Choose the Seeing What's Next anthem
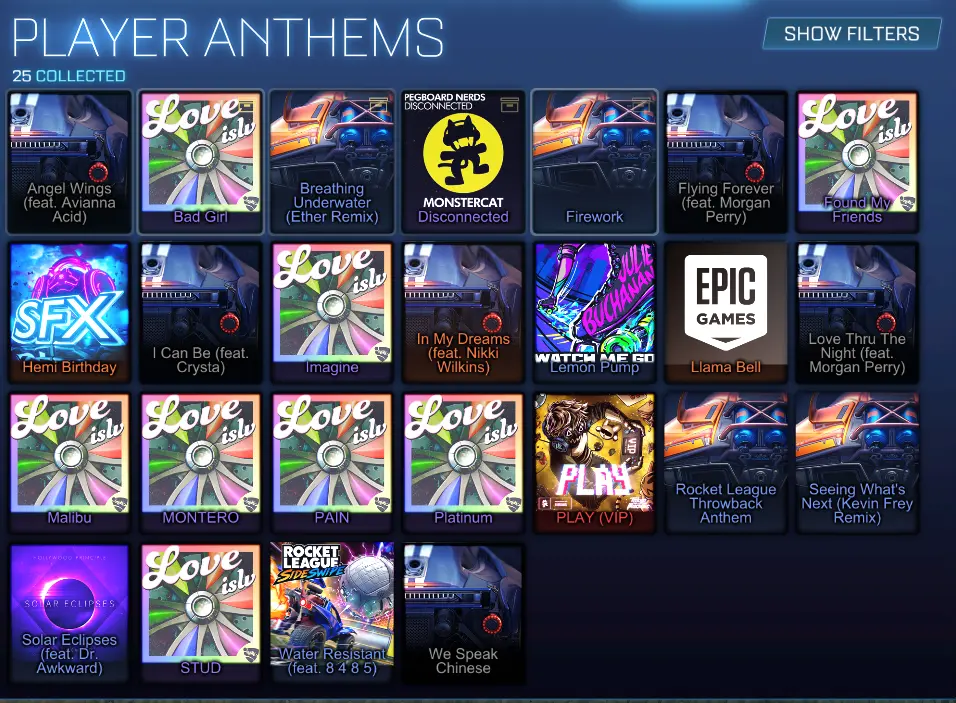This screenshot has height=703, width=956. (857, 463)
